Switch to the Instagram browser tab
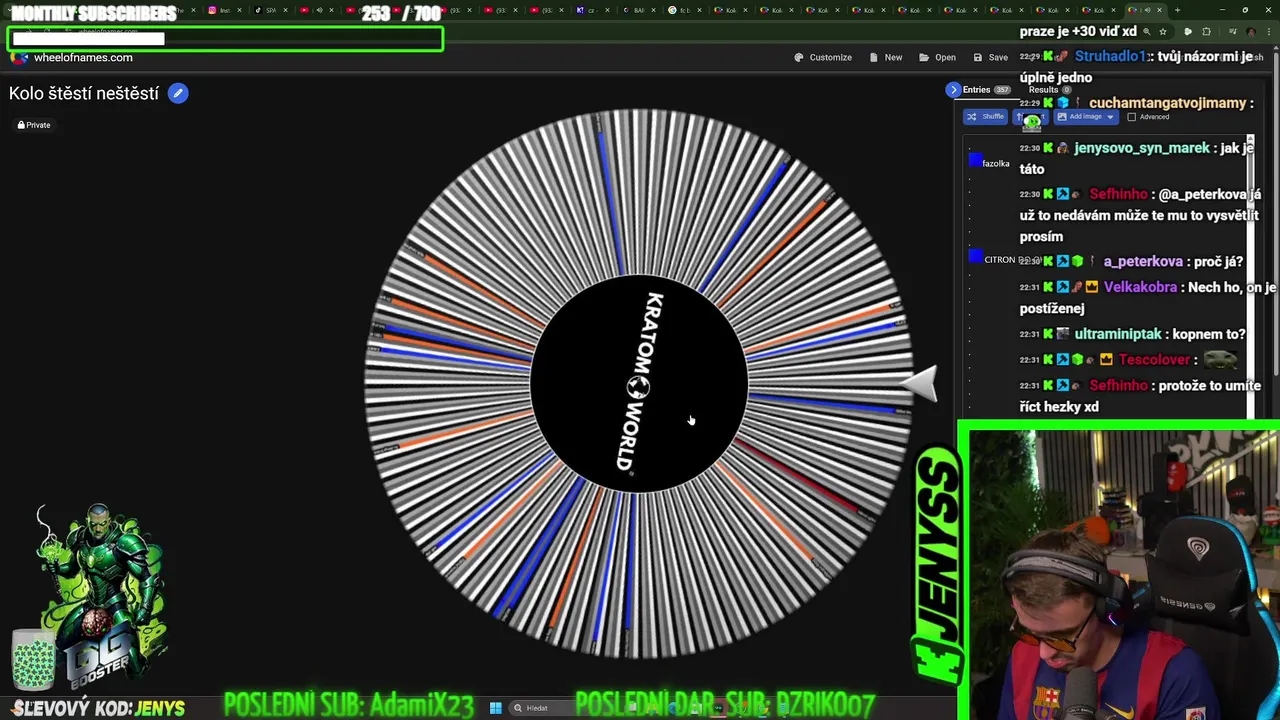The image size is (1280, 720). click(x=224, y=10)
